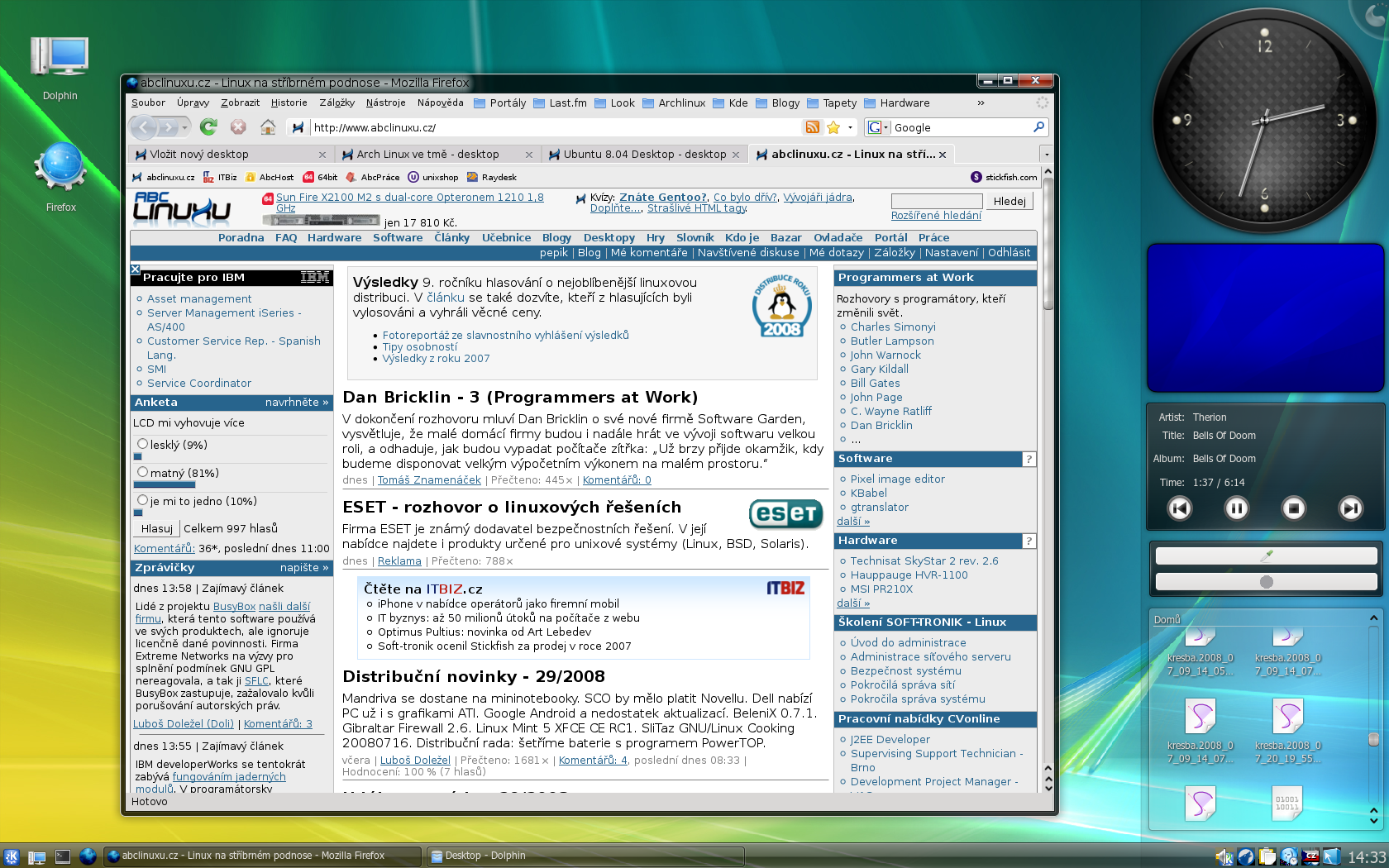Open the ITBiz bookmark
Screen dimensions: 1389x868
pos(220,177)
